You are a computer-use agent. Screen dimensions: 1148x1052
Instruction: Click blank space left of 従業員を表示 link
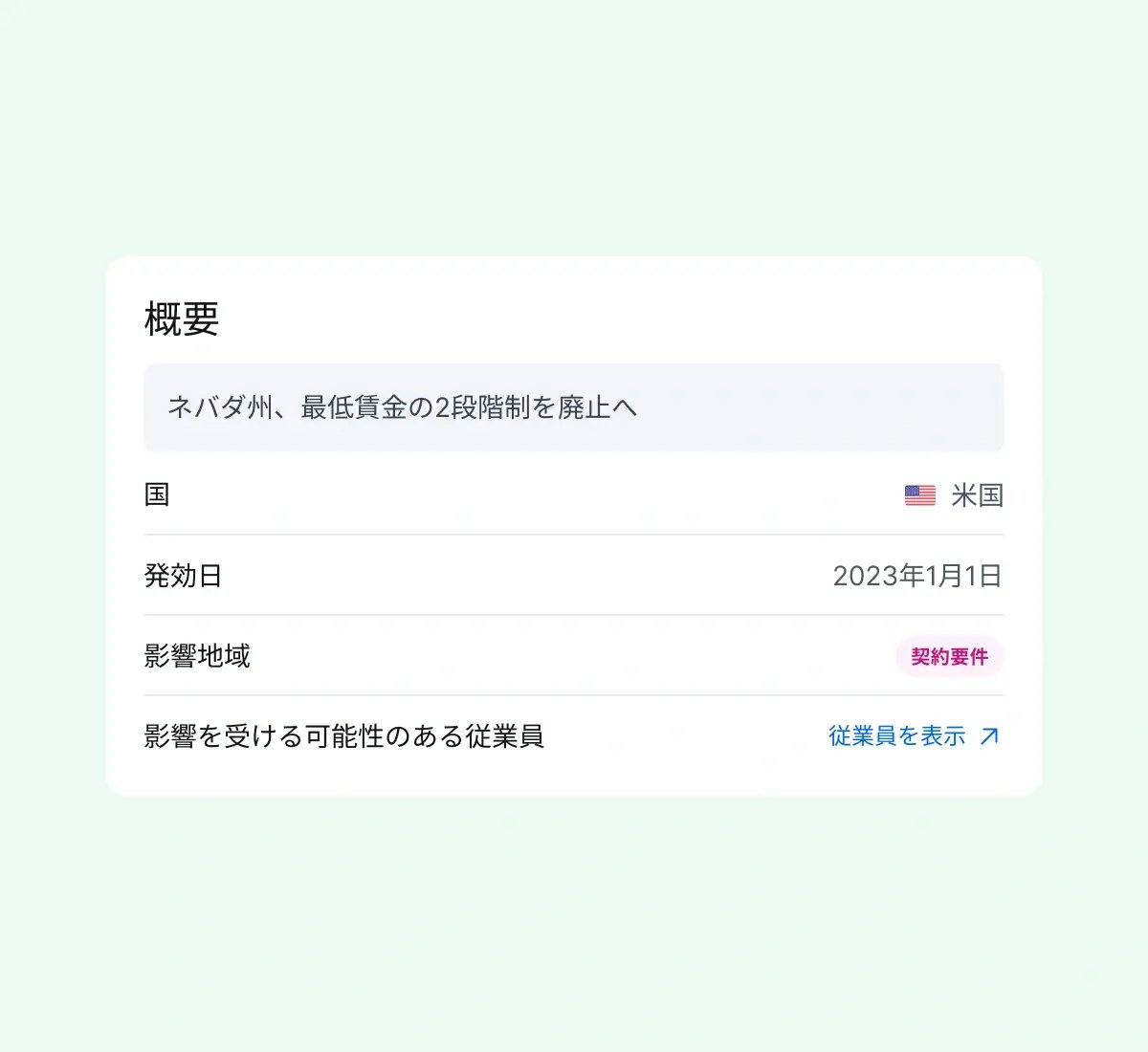coord(689,735)
